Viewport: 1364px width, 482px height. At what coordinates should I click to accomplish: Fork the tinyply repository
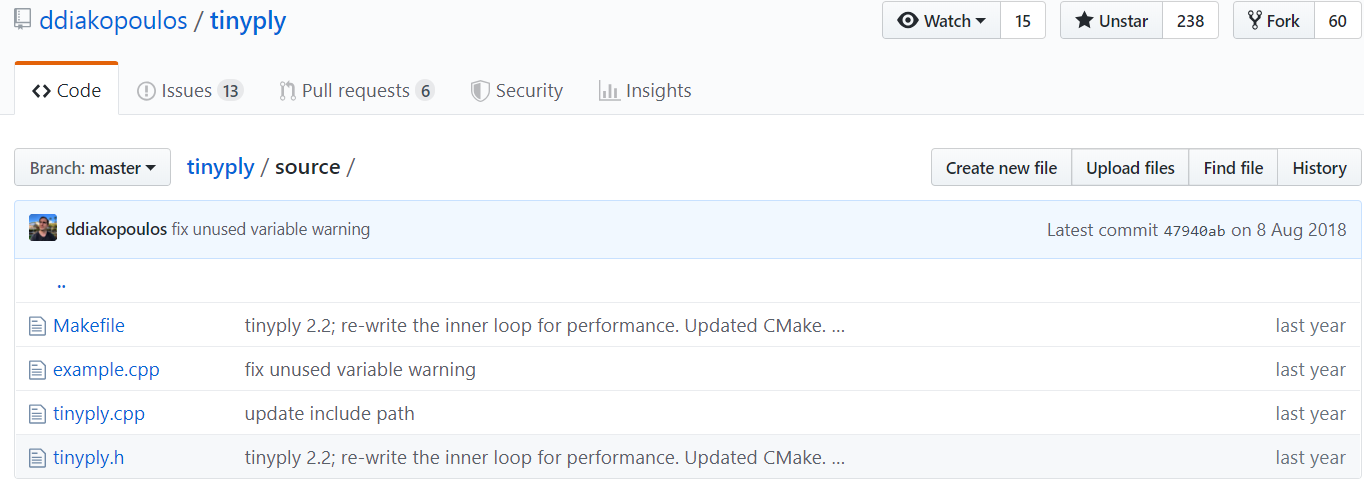(1273, 21)
